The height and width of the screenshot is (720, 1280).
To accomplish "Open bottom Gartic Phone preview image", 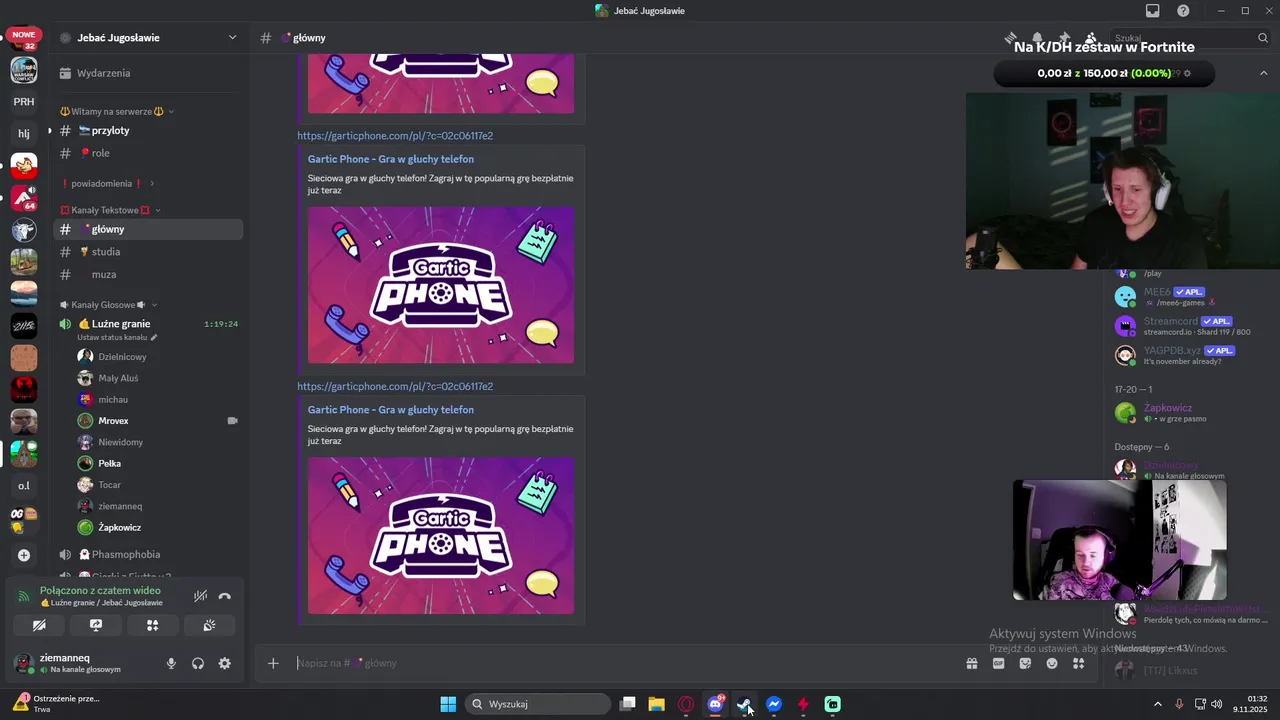I will 441,536.
